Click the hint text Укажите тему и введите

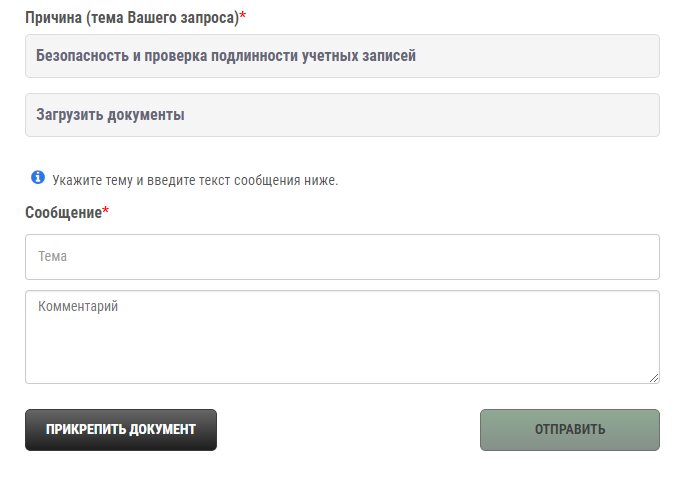tap(195, 181)
